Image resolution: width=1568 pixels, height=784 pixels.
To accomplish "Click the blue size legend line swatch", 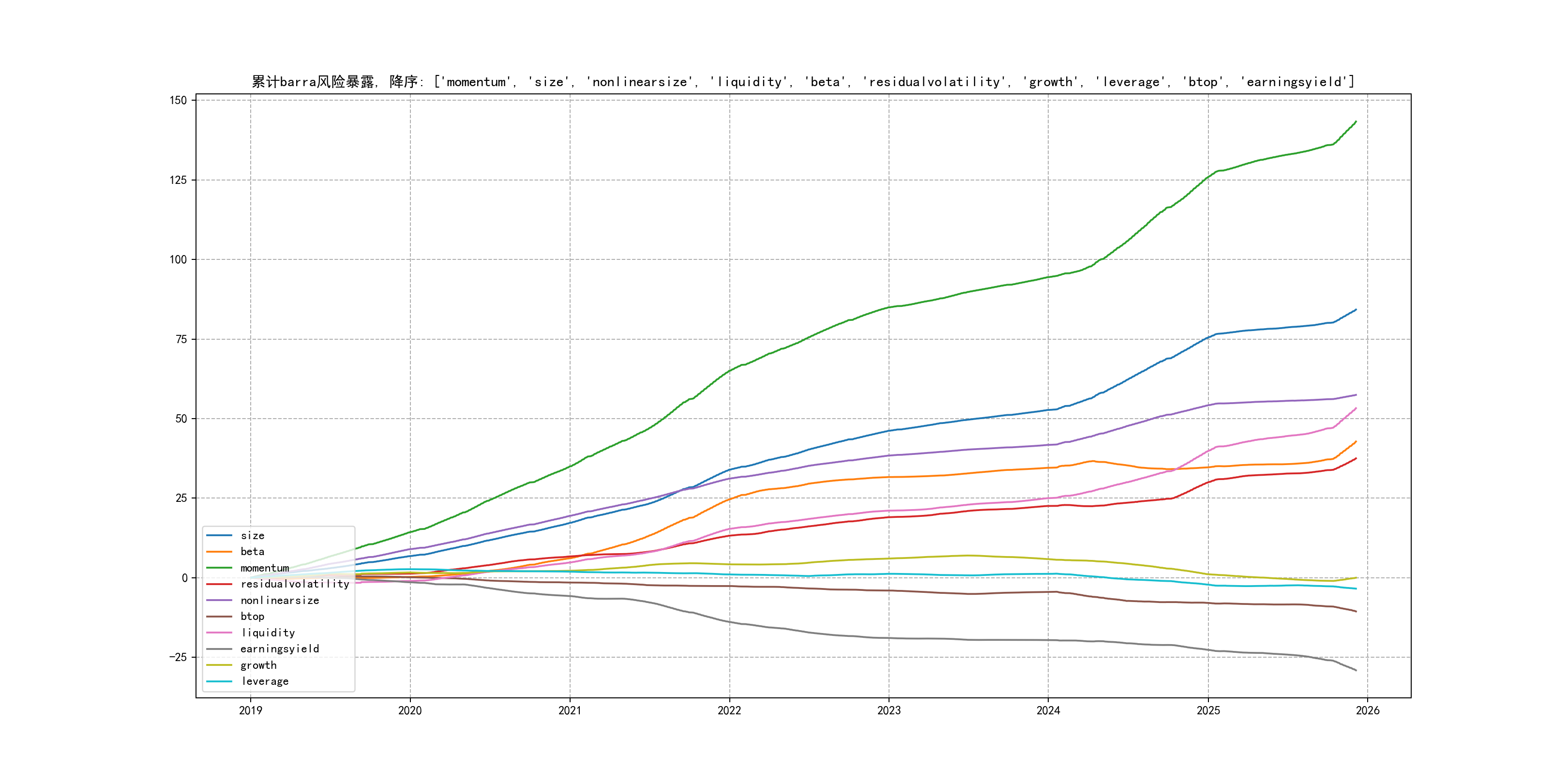I will 219,536.
